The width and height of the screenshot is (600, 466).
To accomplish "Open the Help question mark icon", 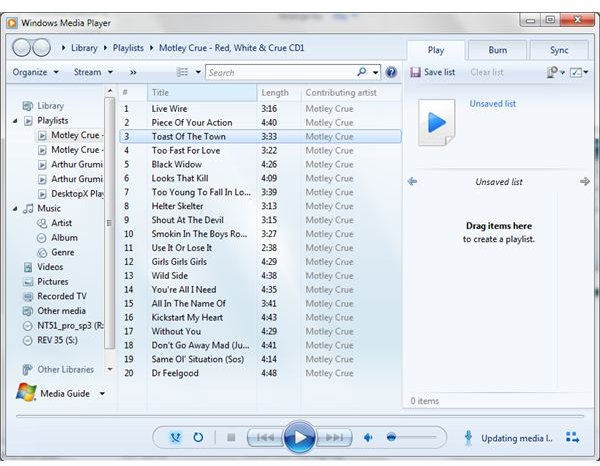I will 391,72.
